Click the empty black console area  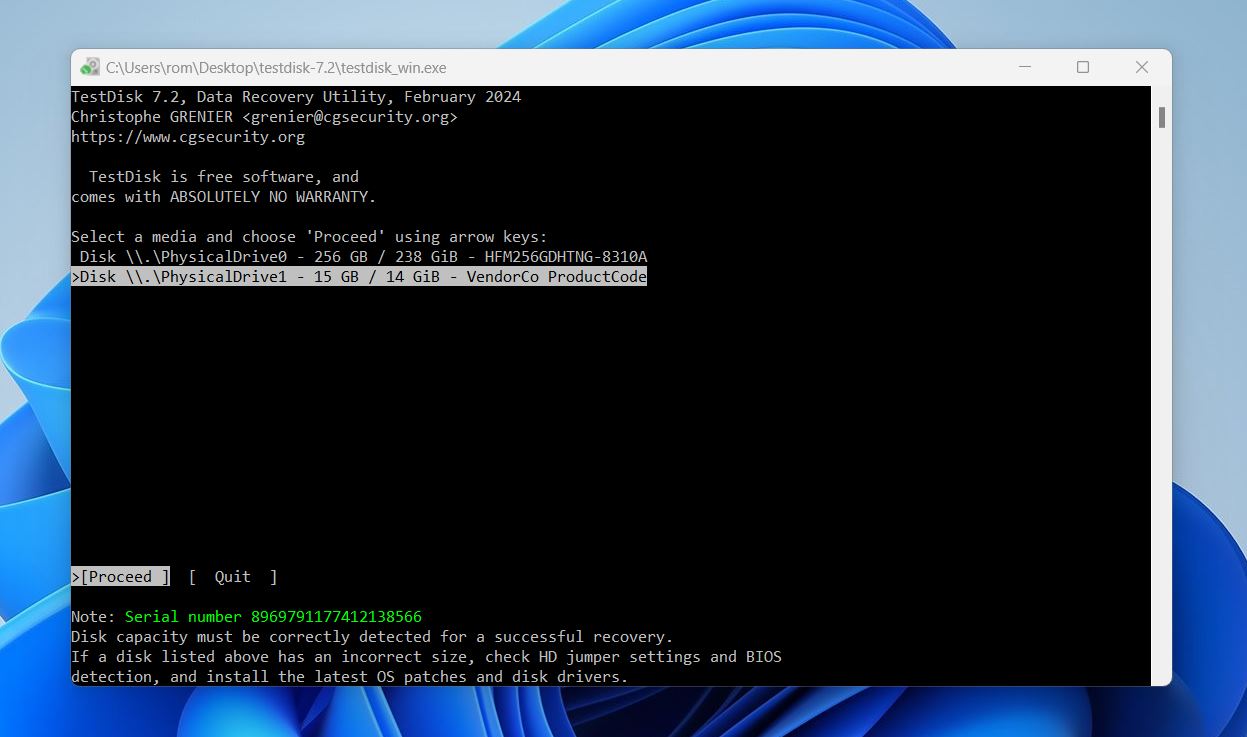600,420
